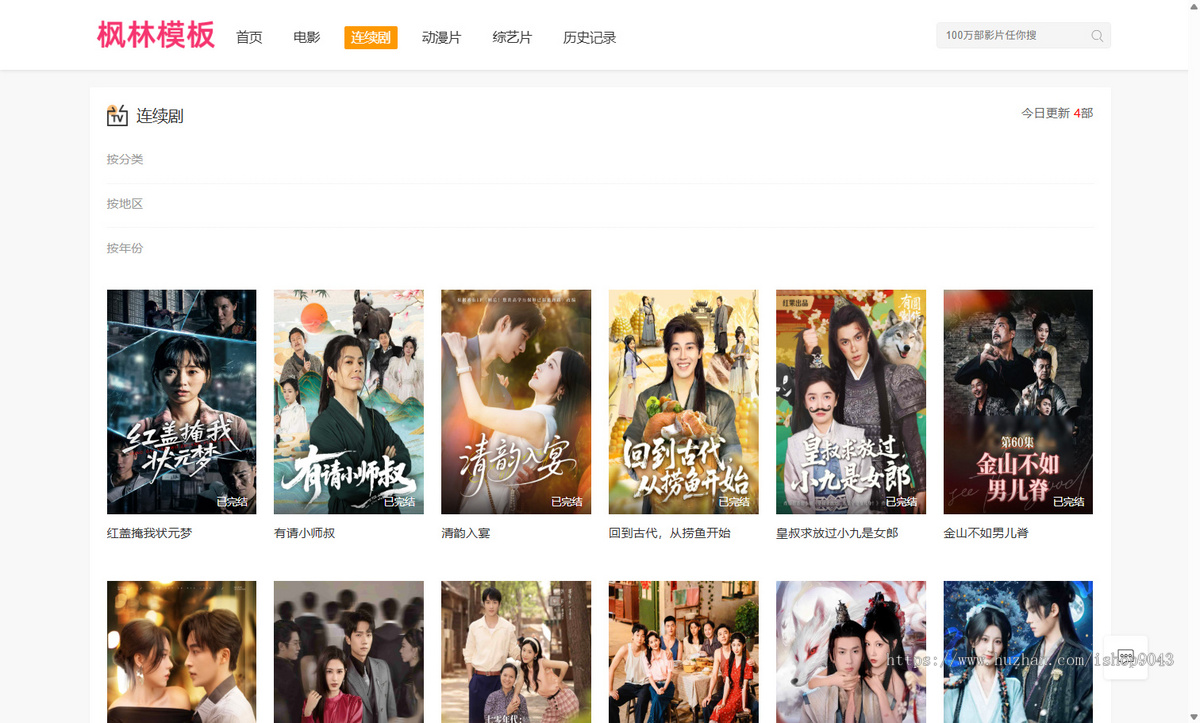1200x723 pixels.
Task: Open the floating chat bubble icon
Action: pos(1125,658)
